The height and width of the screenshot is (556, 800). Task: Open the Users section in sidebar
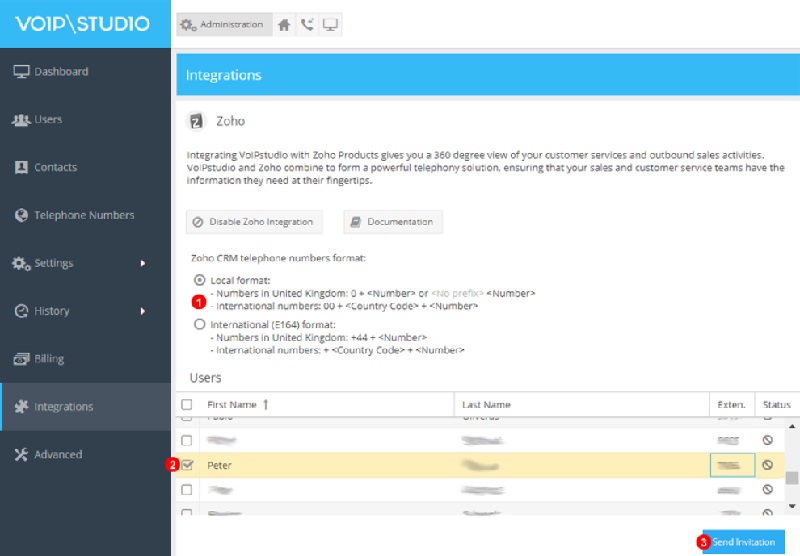tap(48, 120)
